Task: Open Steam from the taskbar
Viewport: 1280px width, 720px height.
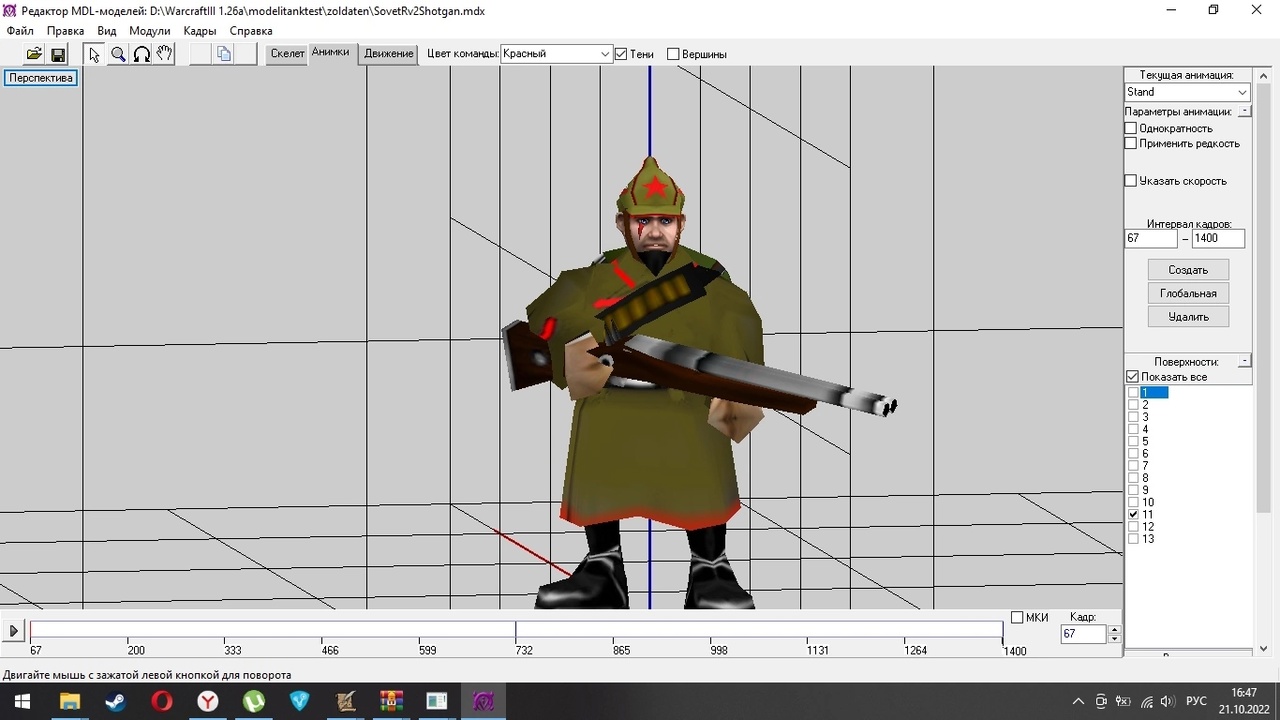Action: click(x=115, y=701)
